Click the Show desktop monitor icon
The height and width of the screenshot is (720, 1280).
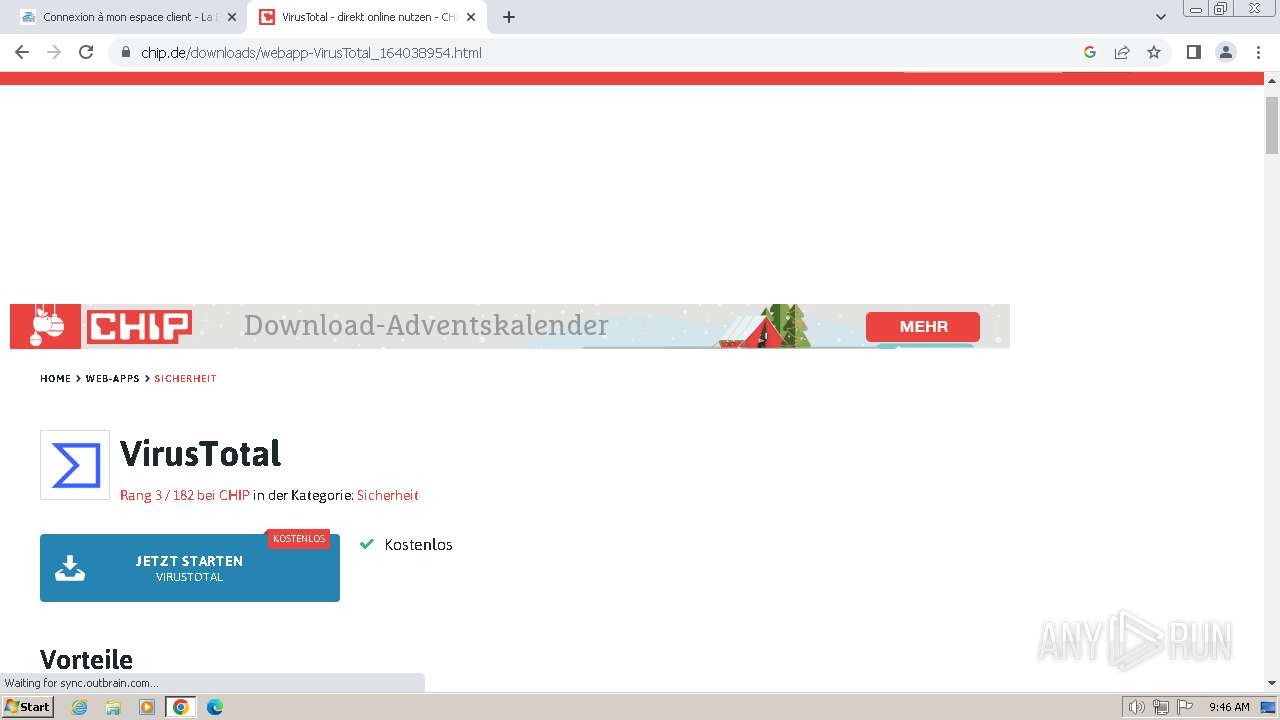pyautogui.click(x=1269, y=707)
